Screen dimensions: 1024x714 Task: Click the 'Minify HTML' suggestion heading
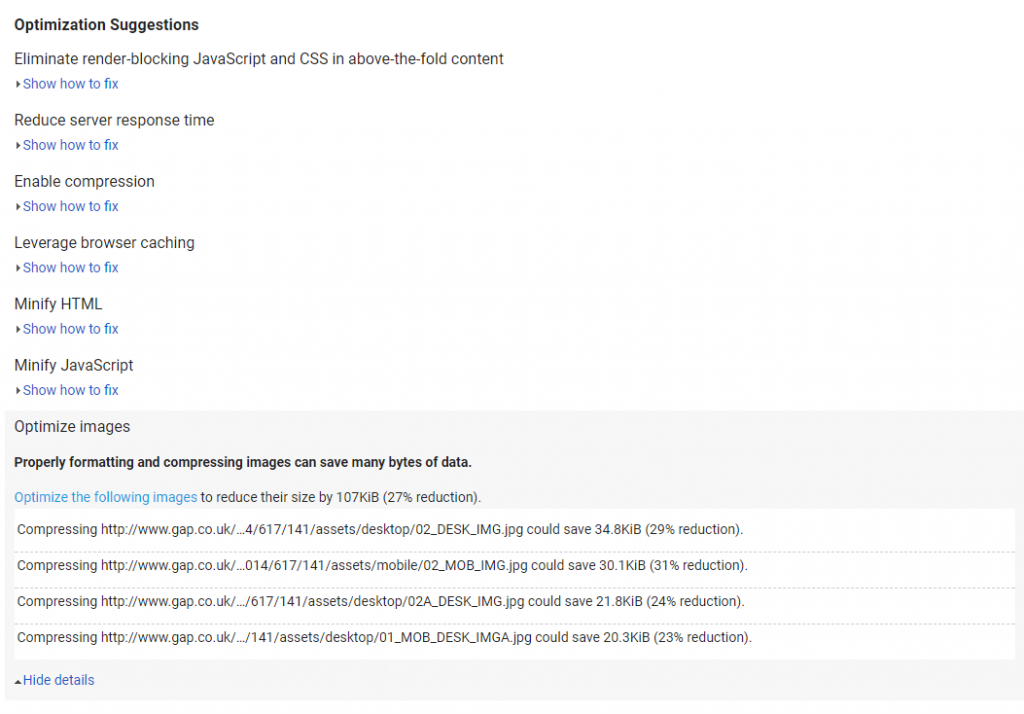58,304
